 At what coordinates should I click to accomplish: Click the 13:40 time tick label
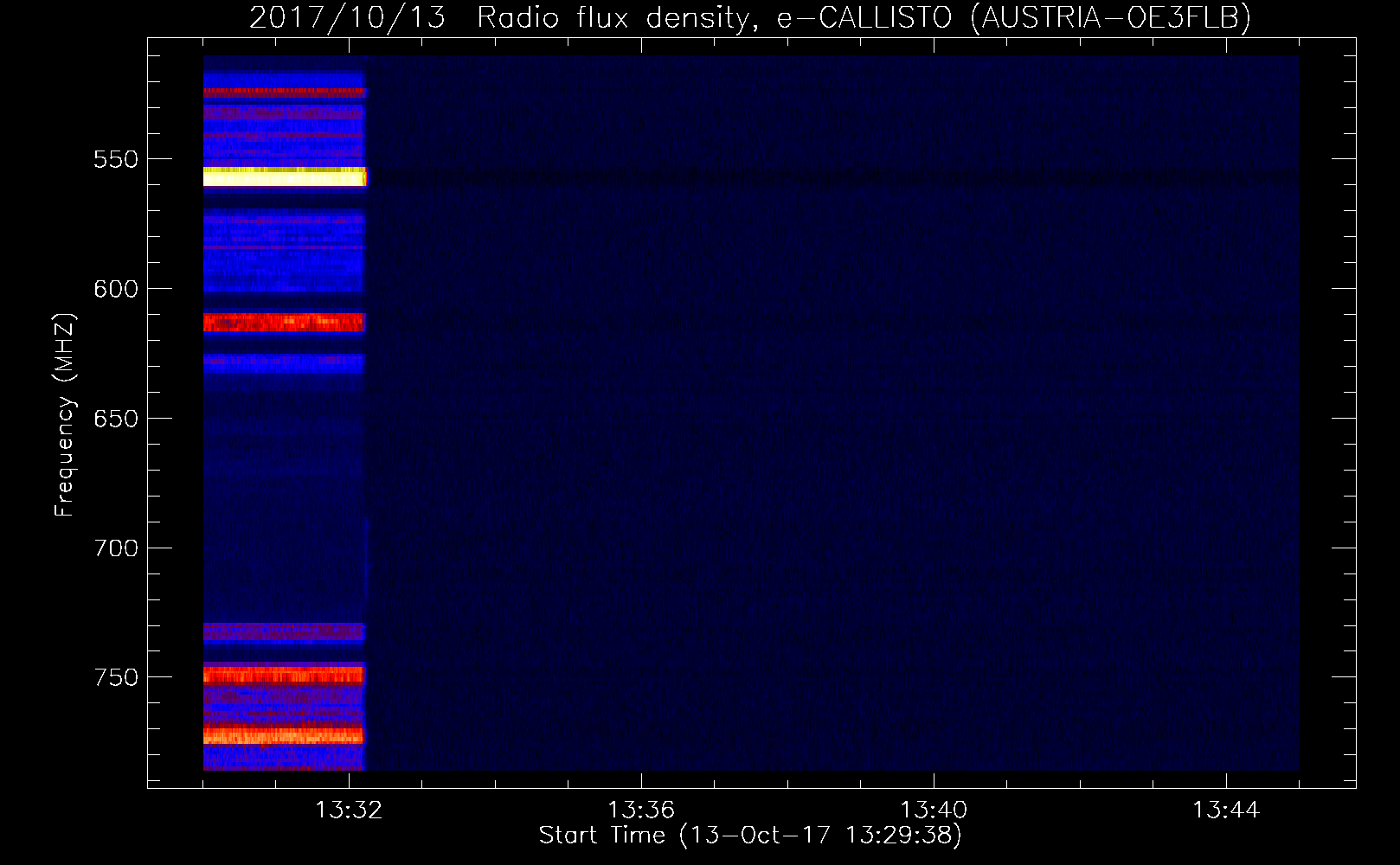(934, 811)
